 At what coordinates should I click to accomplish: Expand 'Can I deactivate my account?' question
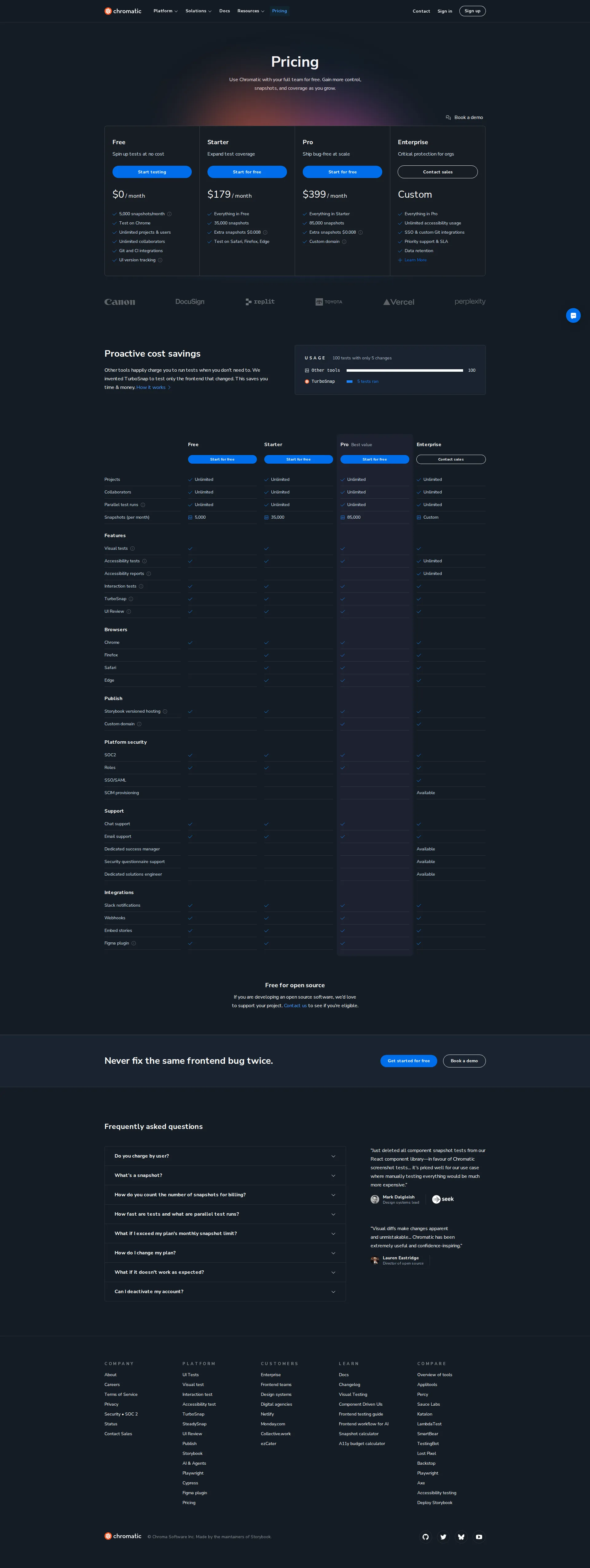pyautogui.click(x=225, y=1292)
